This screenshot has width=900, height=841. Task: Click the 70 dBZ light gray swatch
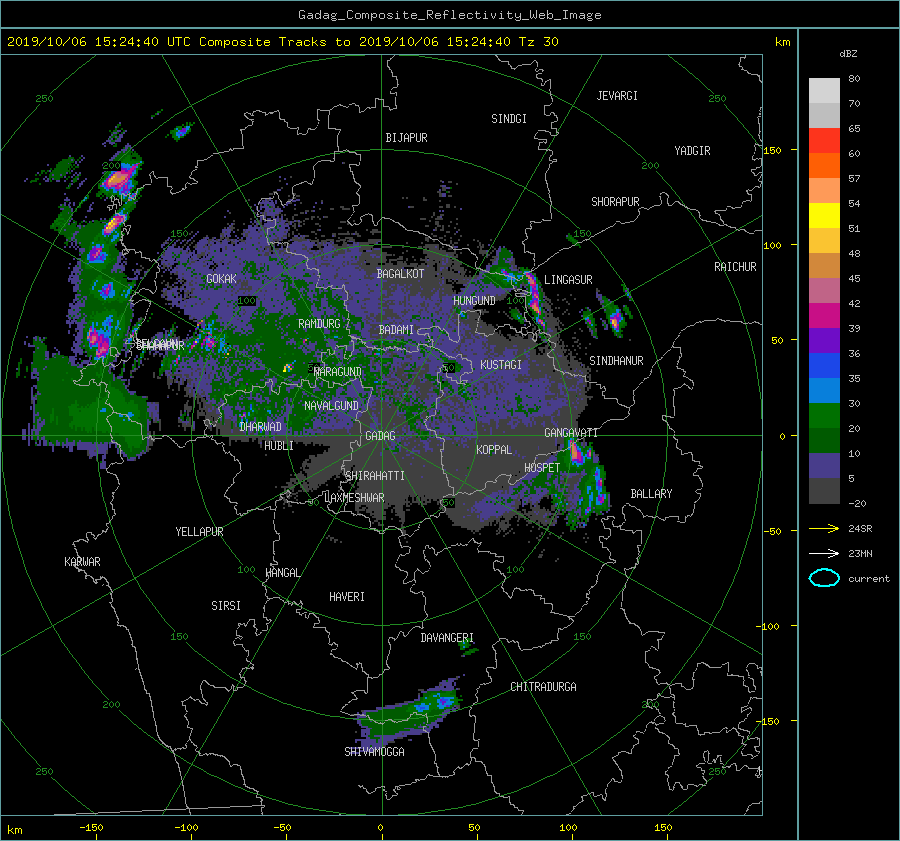pos(824,91)
